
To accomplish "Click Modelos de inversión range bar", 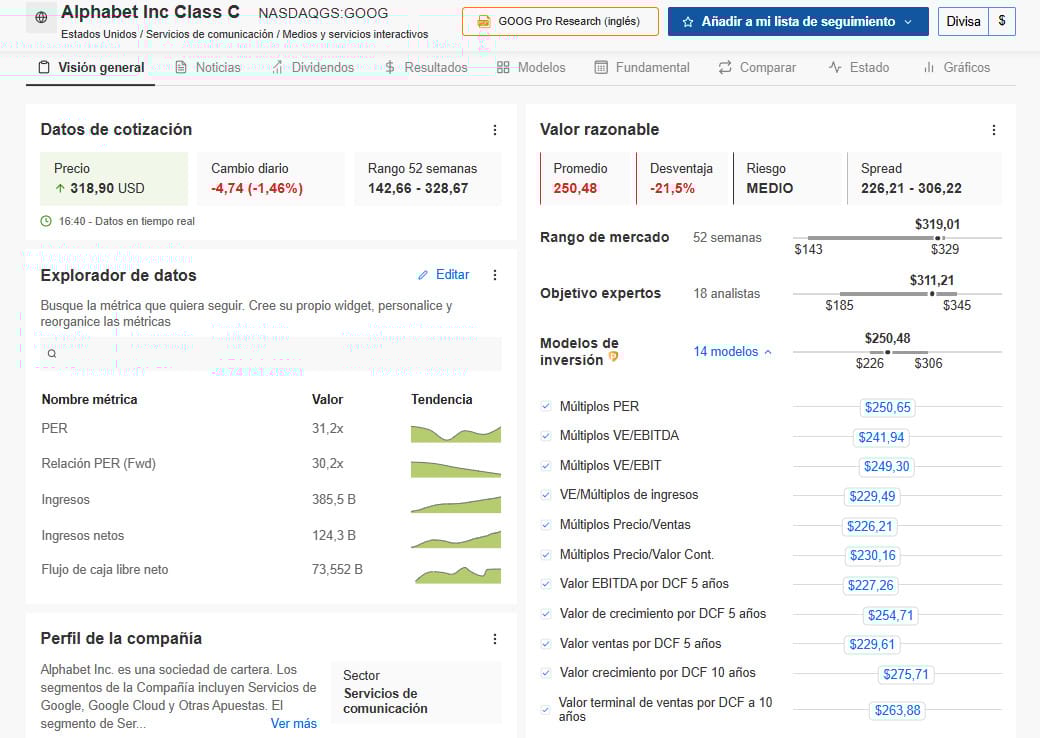I will (x=897, y=352).
